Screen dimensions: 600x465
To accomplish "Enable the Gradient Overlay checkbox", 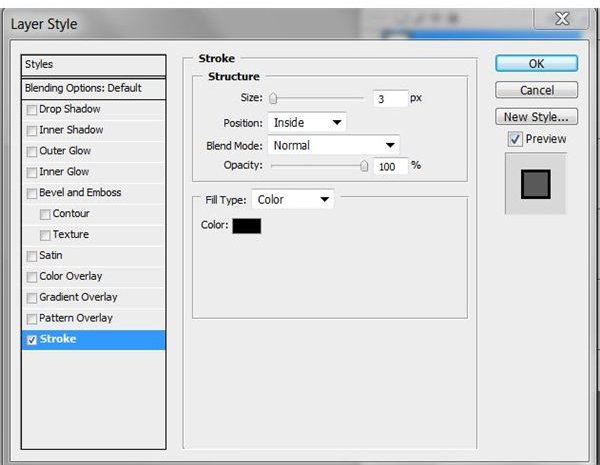I will (32, 298).
